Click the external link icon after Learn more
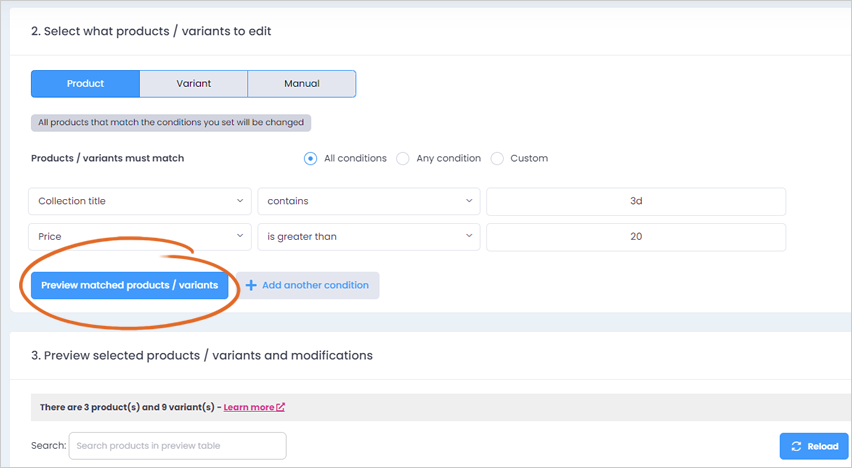 point(280,407)
